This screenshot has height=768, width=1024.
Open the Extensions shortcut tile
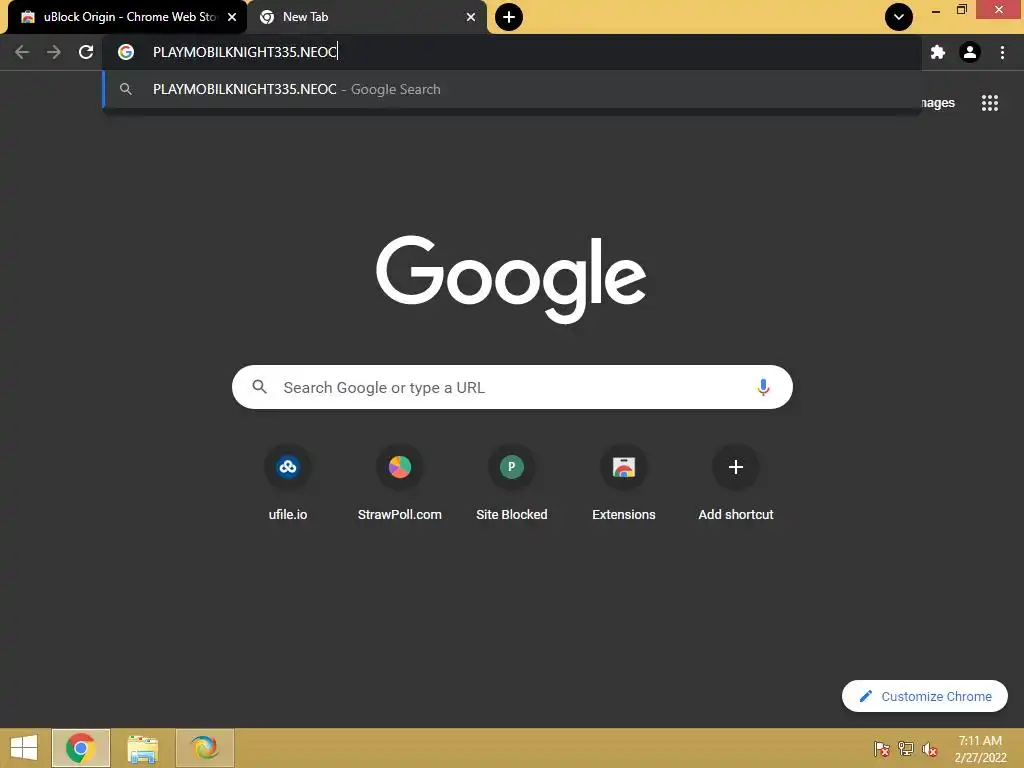click(624, 483)
